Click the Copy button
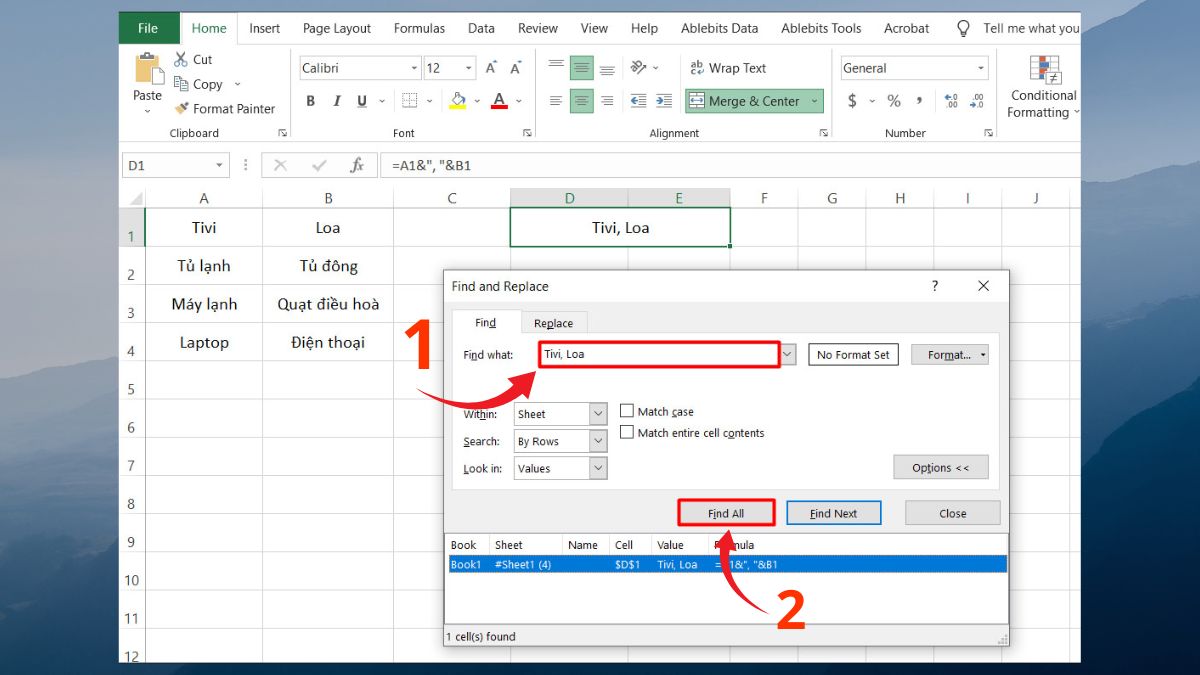This screenshot has width=1200, height=675. point(198,84)
